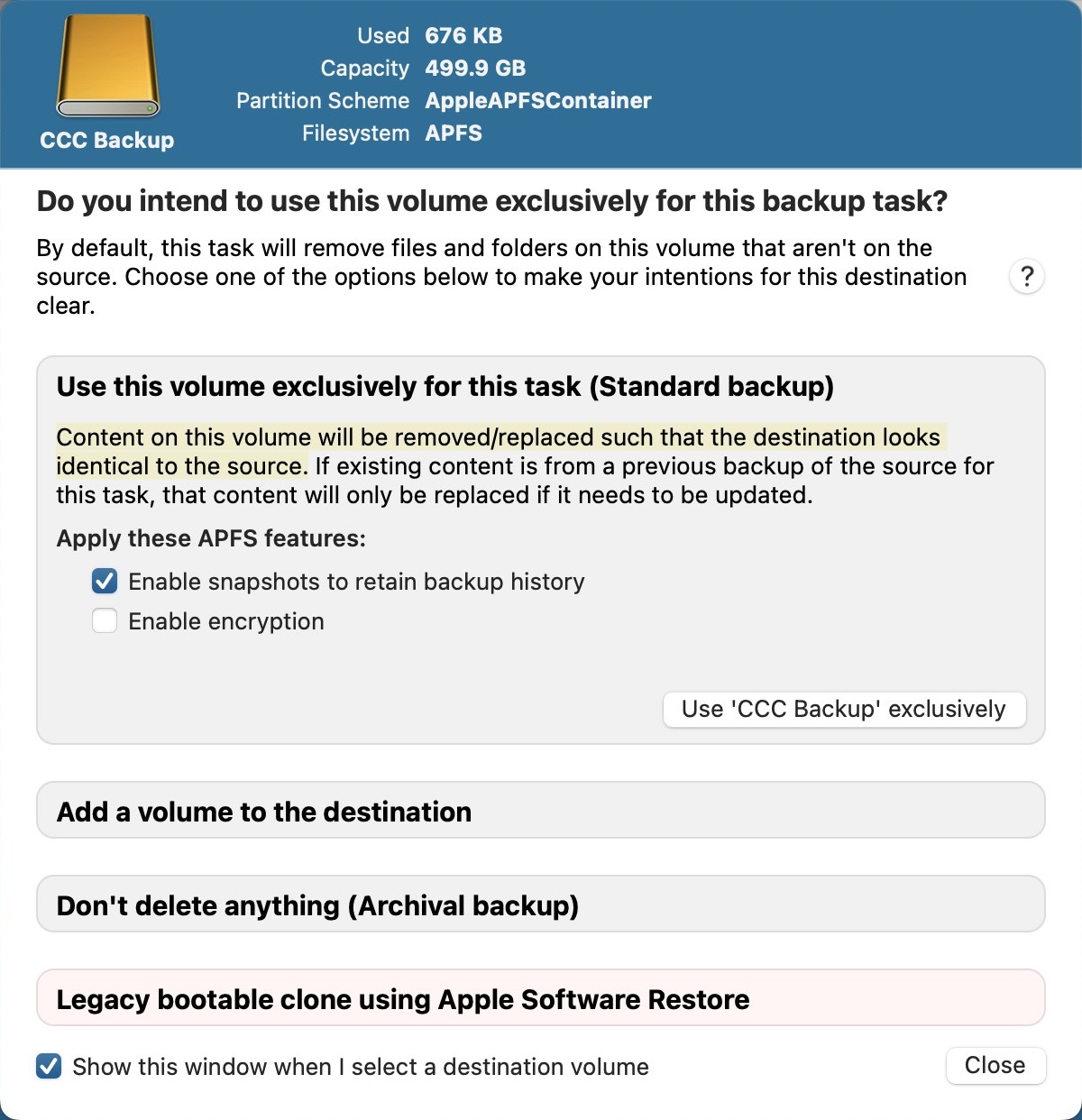
Task: Select the APFS filesystem value
Action: (x=453, y=133)
